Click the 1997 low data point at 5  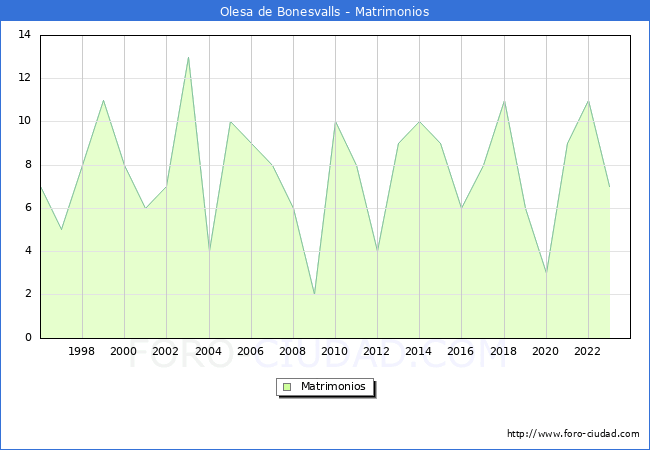click(x=61, y=230)
